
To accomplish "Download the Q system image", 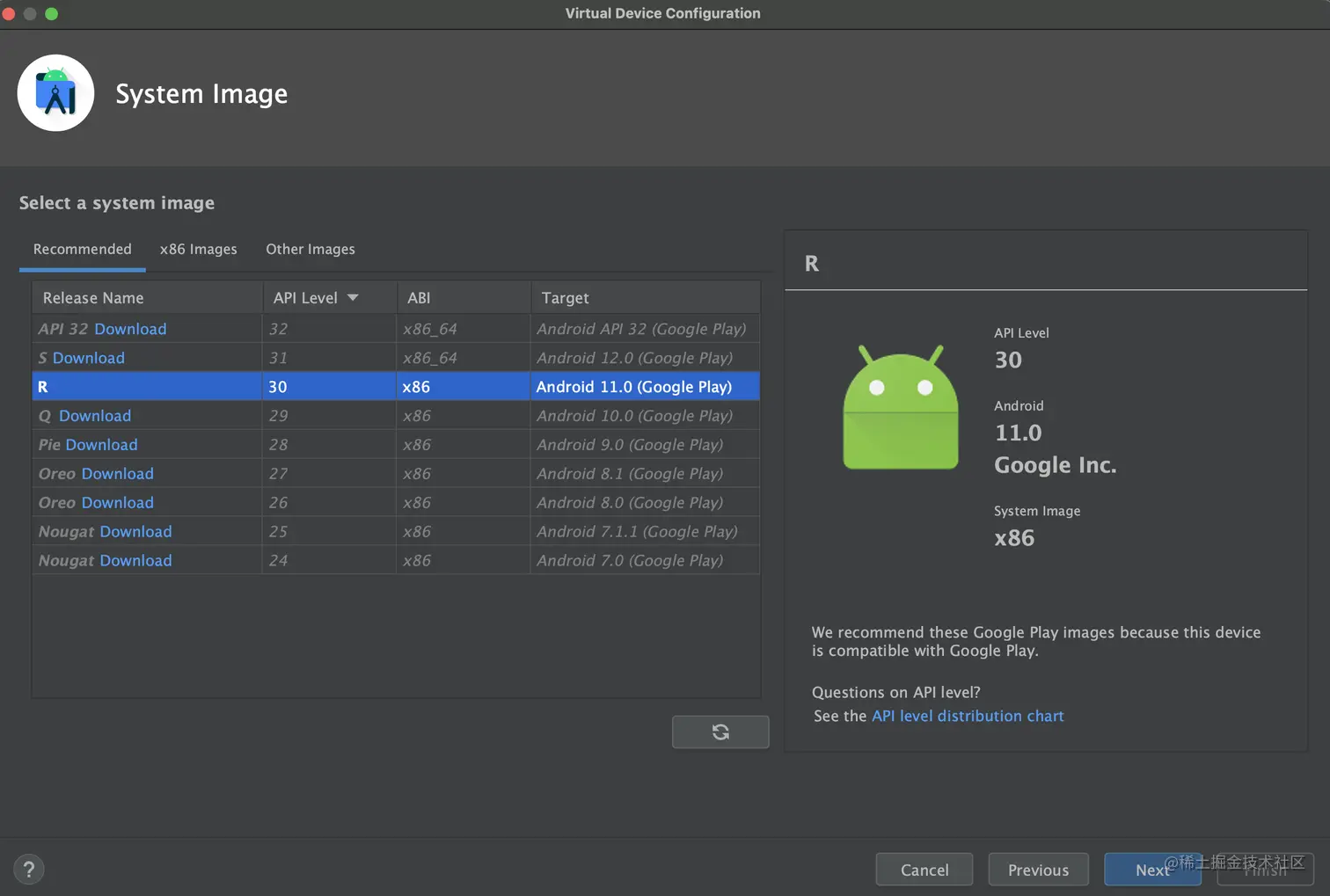I will coord(95,416).
